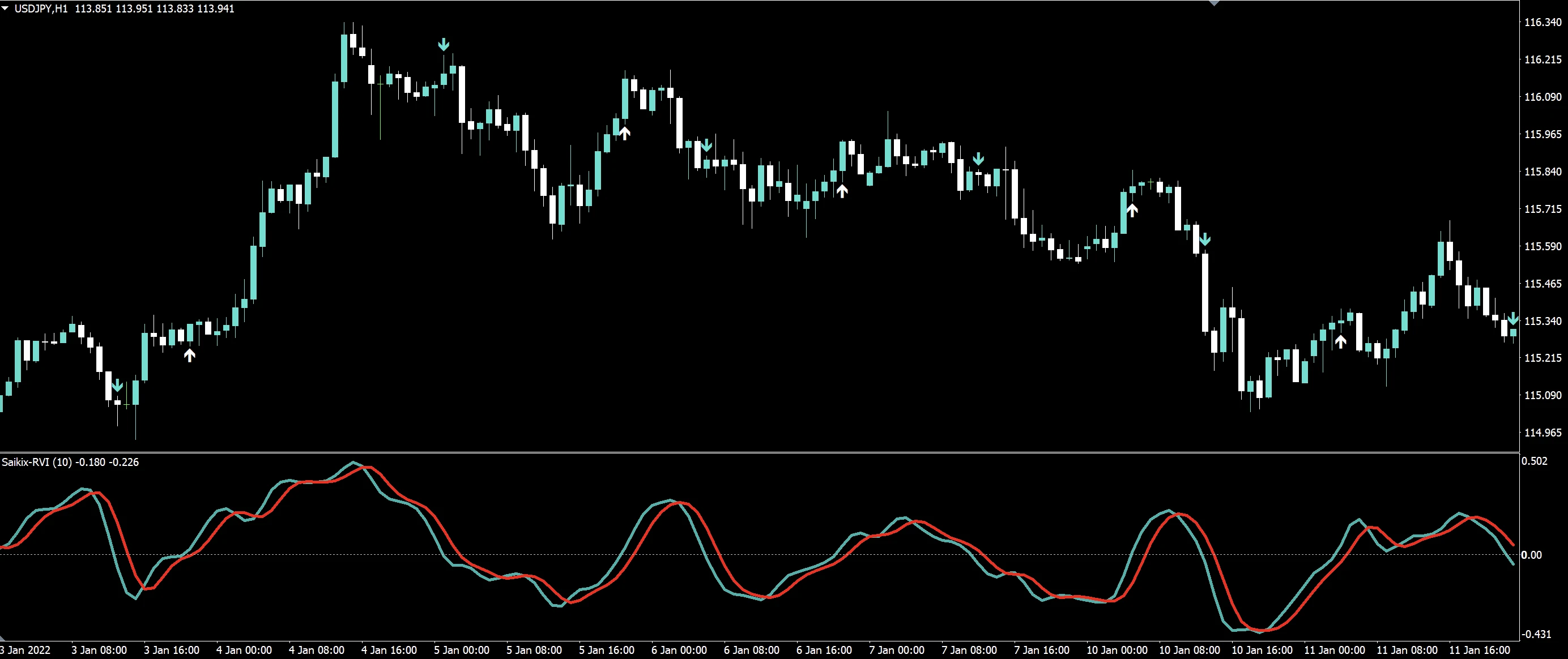Select the teal down arrow just after 7 Jan 08:00
The image size is (1568, 659).
(978, 159)
